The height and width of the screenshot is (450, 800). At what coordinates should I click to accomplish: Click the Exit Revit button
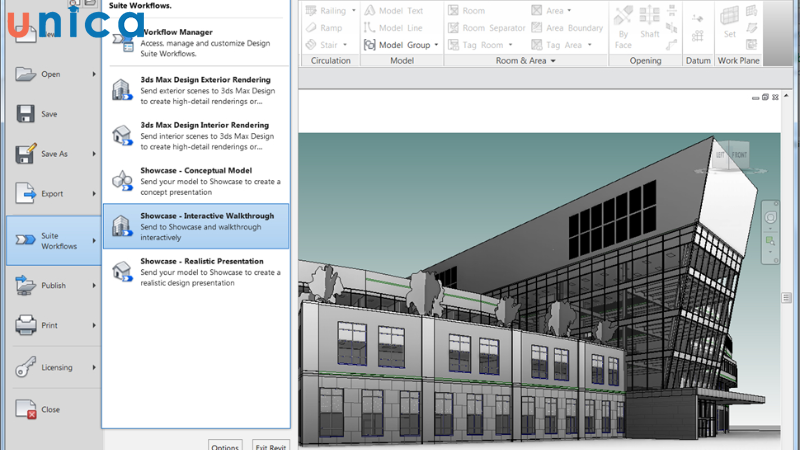(x=270, y=445)
